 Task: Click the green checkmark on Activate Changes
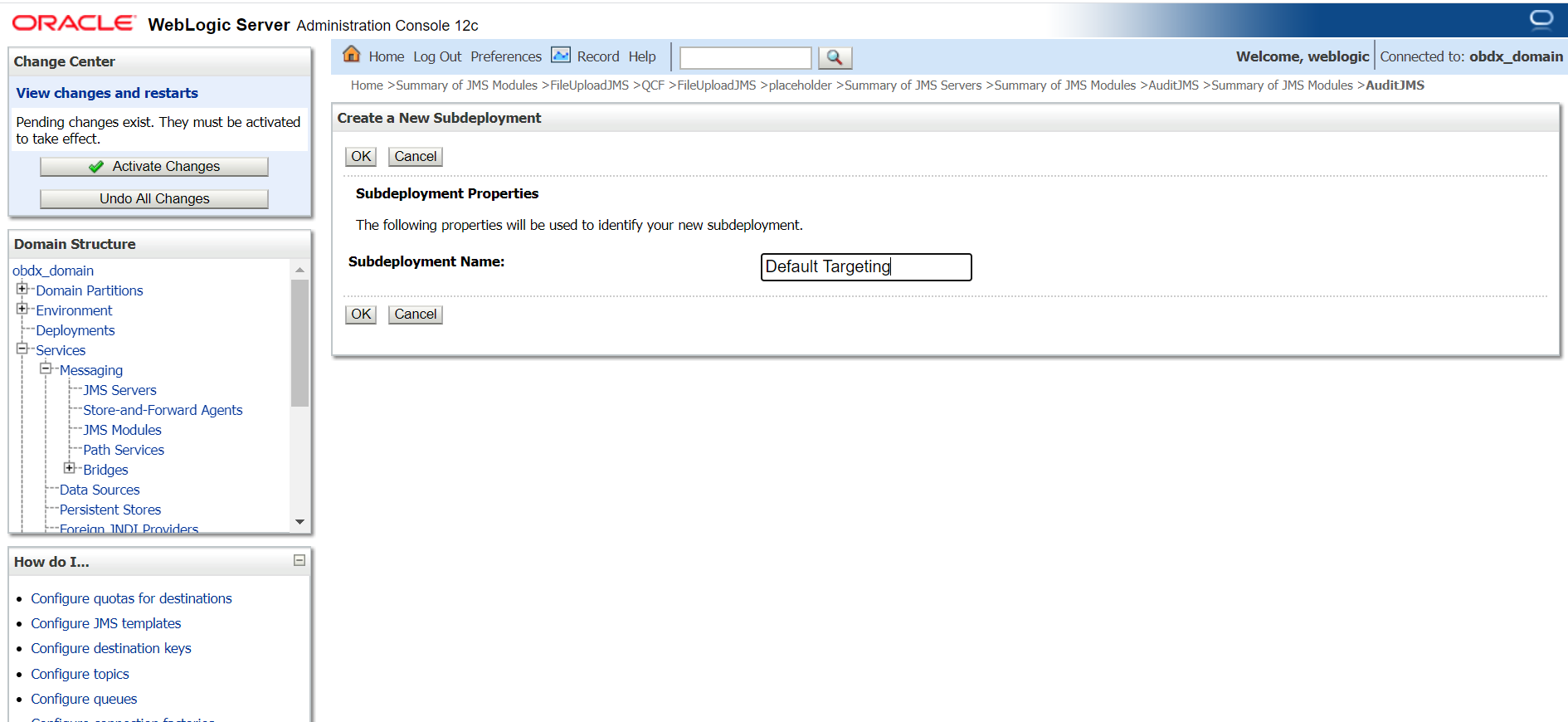tap(96, 167)
